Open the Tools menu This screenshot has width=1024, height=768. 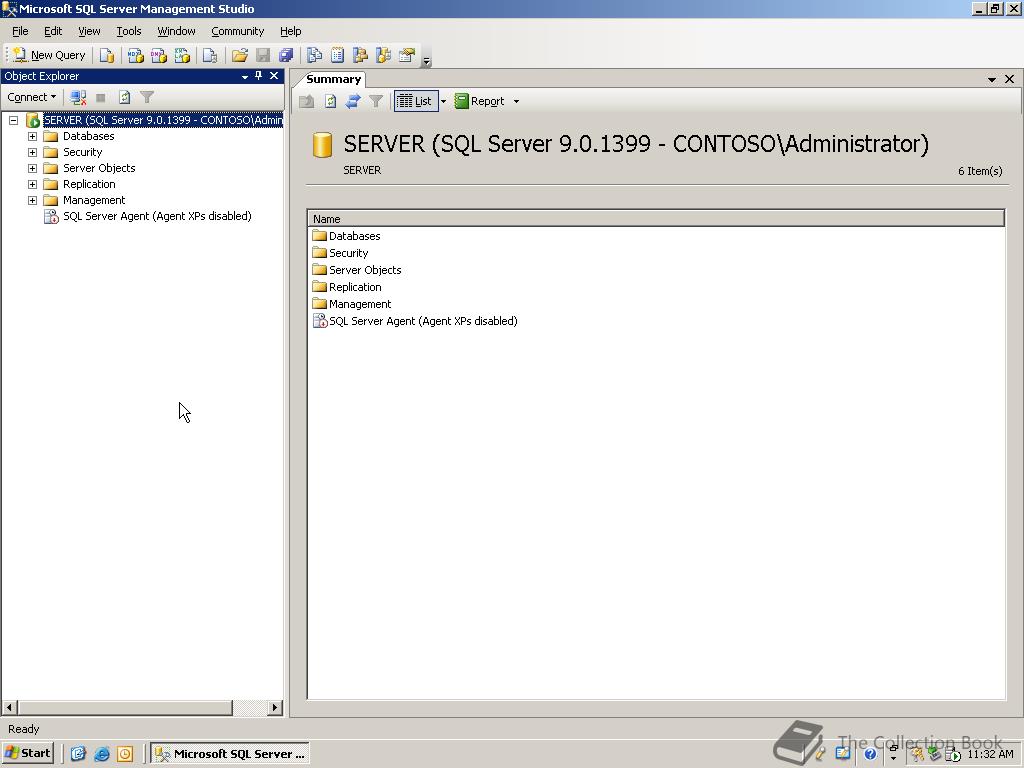(129, 31)
